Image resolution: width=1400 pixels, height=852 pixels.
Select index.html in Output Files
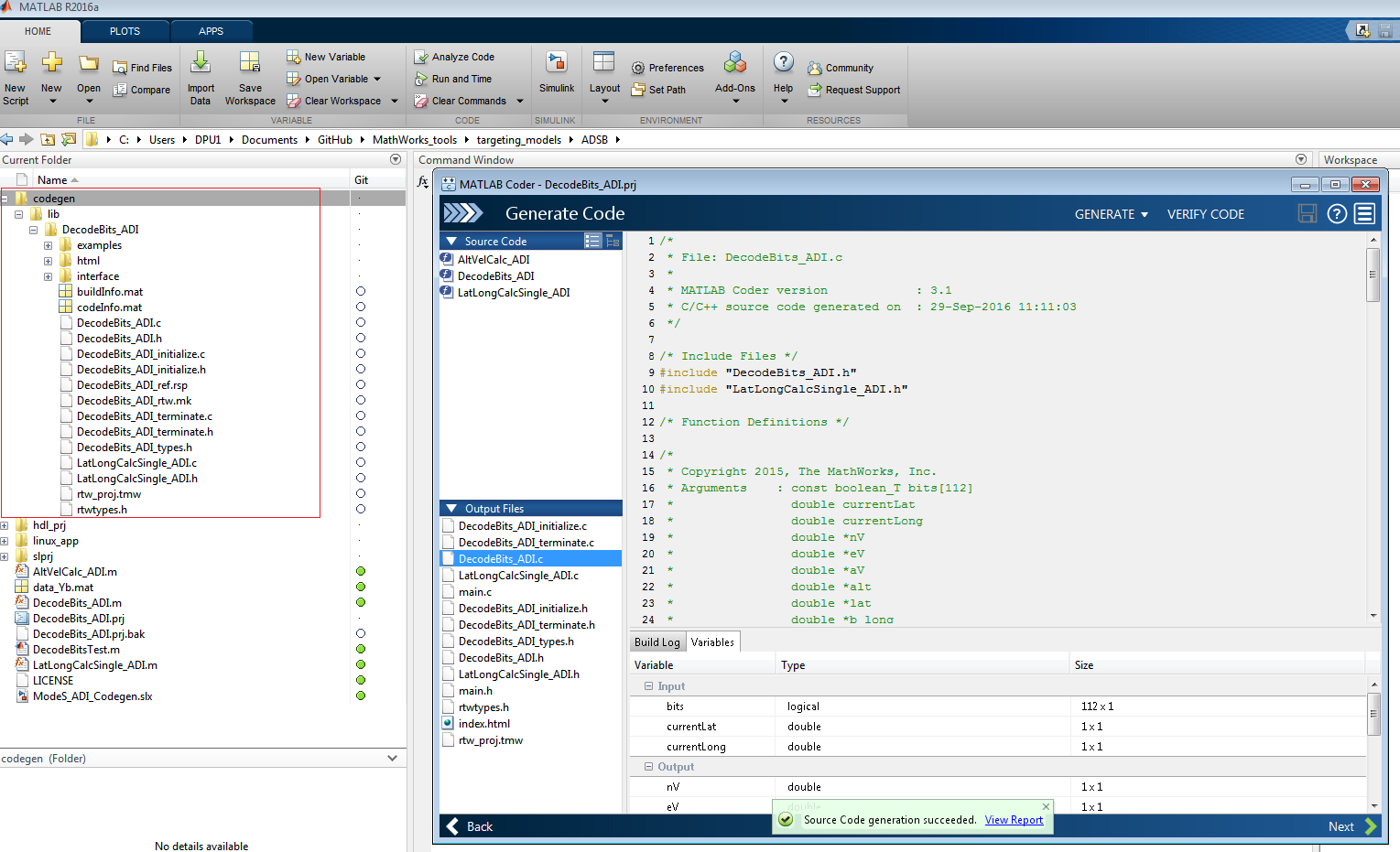coord(483,724)
